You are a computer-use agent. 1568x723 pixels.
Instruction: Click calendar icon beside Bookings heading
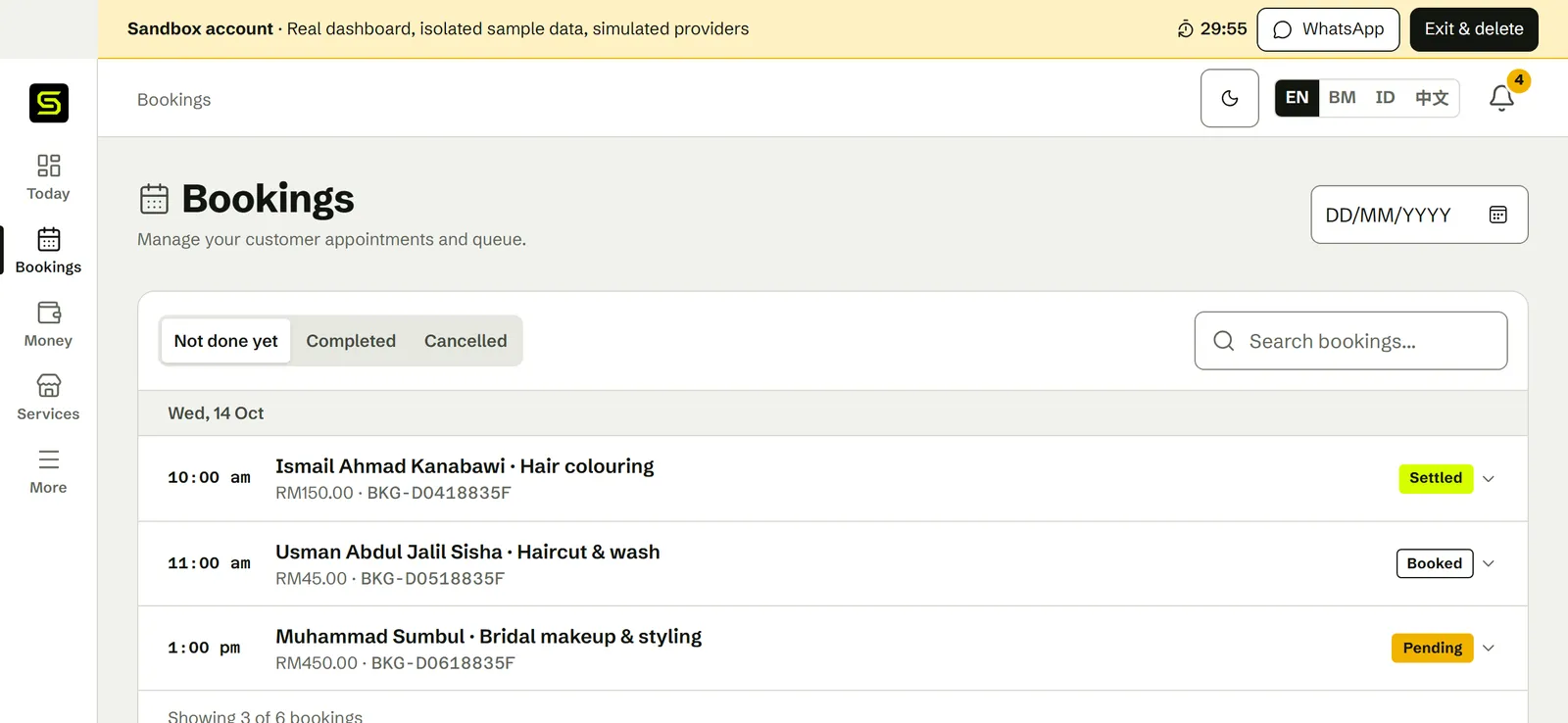click(154, 199)
